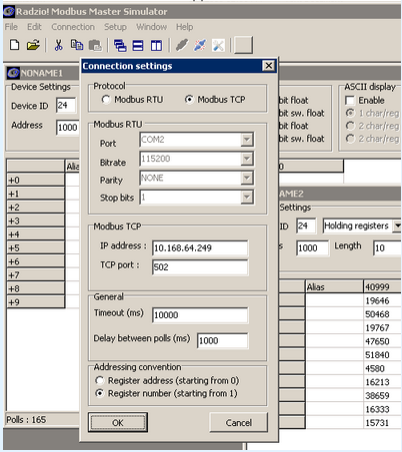Click the New document toolbar icon
Viewport: 402px width, 452px height.
point(14,45)
